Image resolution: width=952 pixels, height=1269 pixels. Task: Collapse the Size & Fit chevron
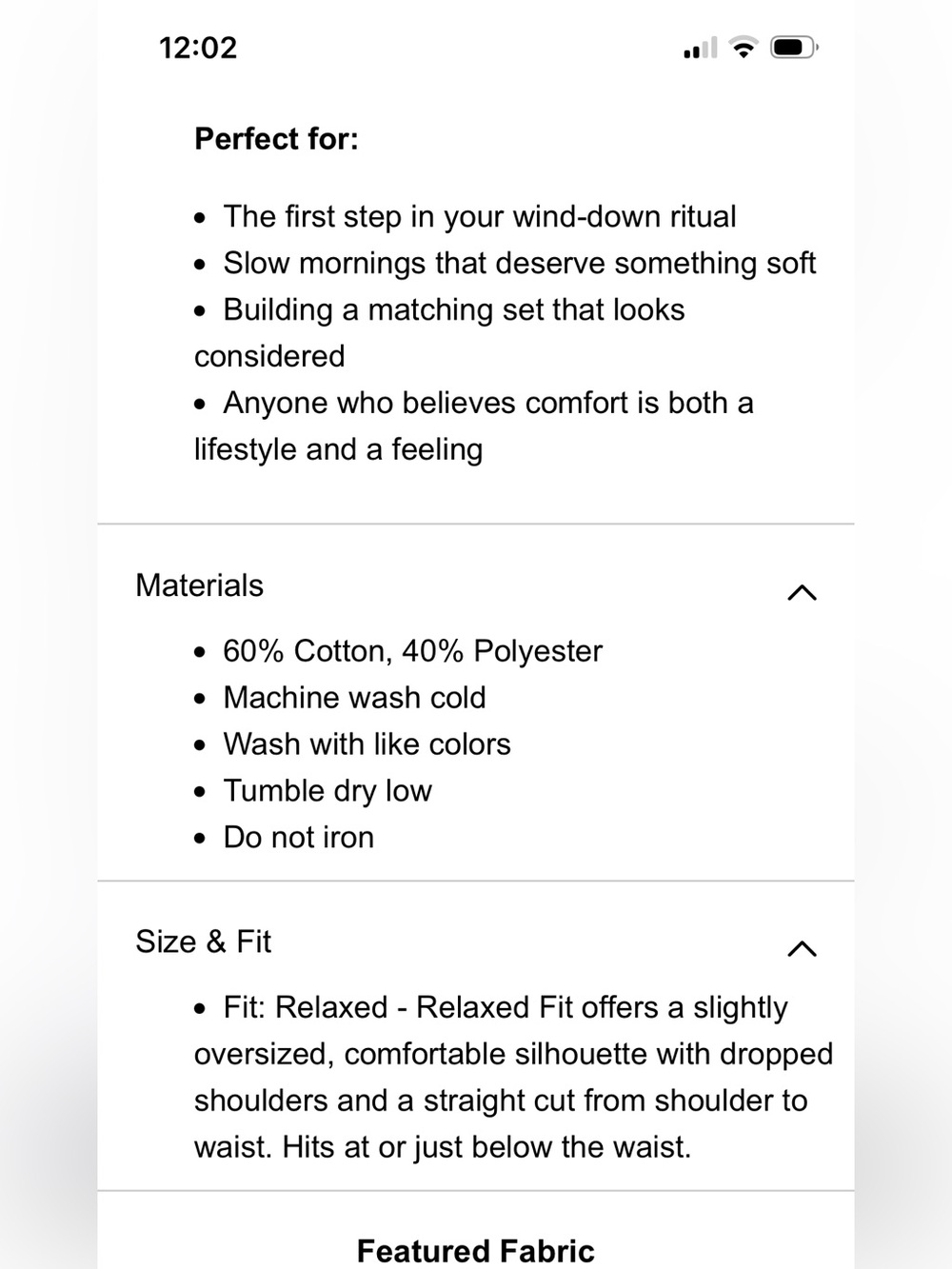(803, 948)
